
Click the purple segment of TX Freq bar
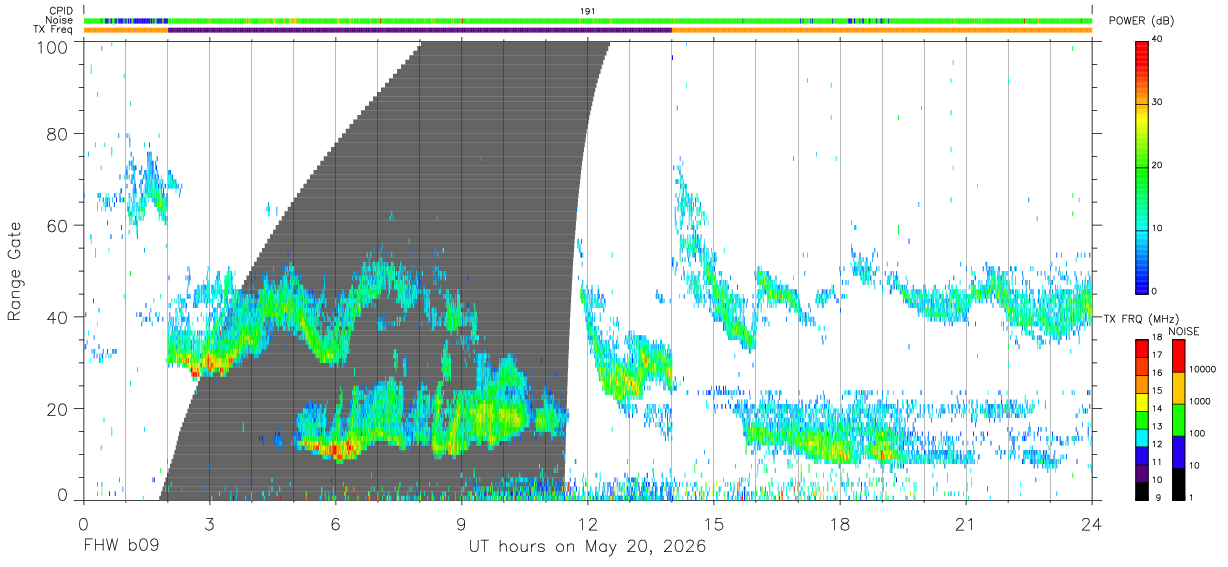420,30
